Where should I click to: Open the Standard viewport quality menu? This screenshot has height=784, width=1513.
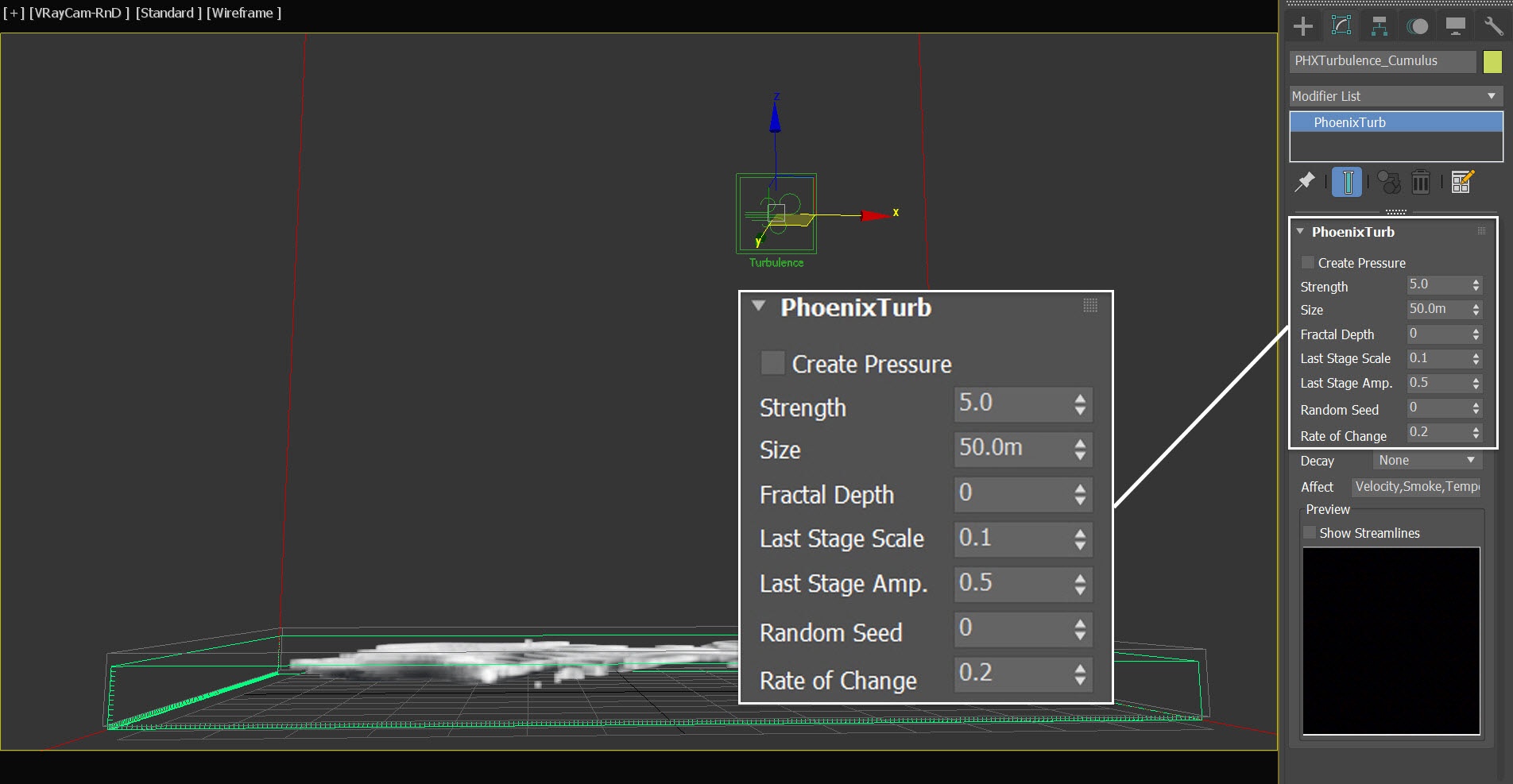tap(168, 13)
